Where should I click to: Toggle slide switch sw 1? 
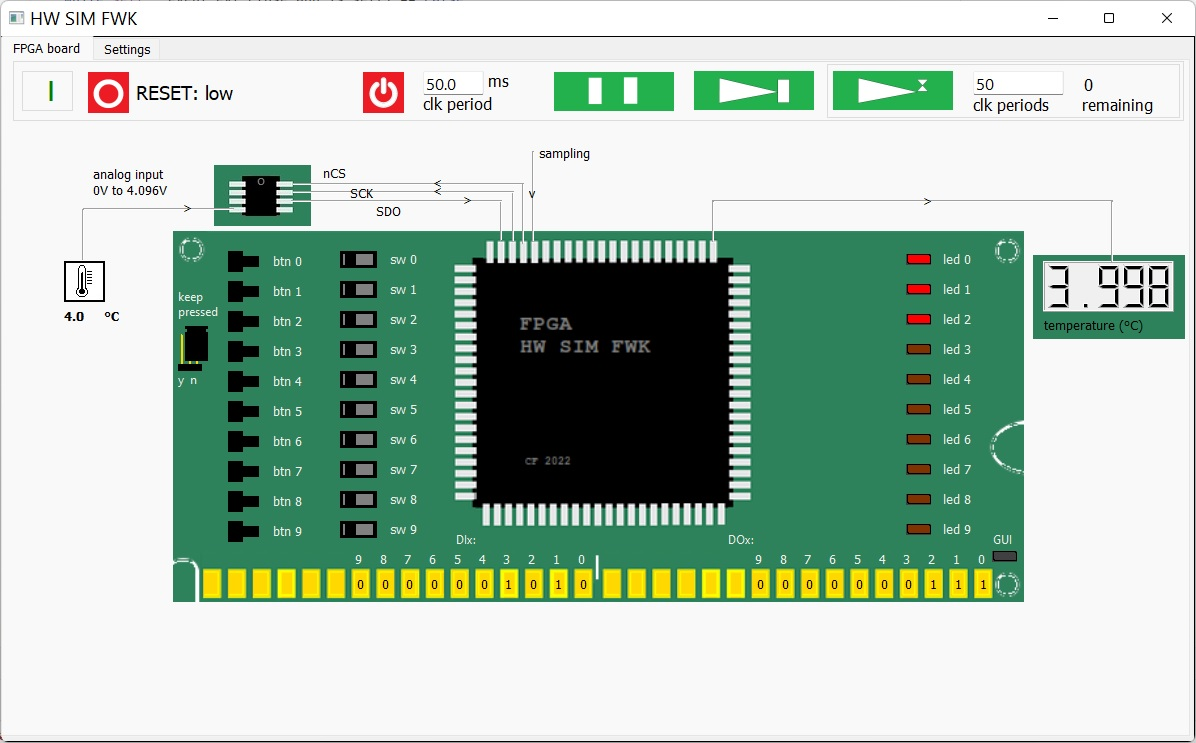(358, 290)
